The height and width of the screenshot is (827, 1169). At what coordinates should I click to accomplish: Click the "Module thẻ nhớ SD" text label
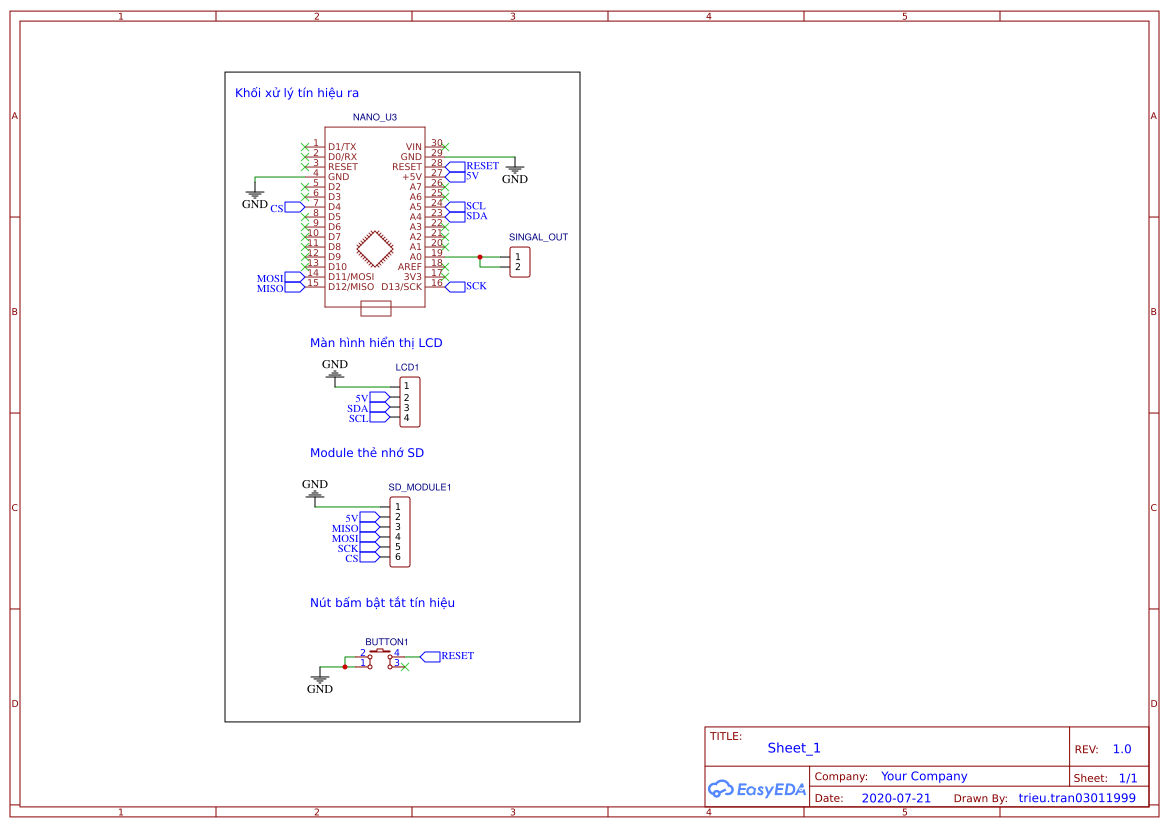click(367, 453)
